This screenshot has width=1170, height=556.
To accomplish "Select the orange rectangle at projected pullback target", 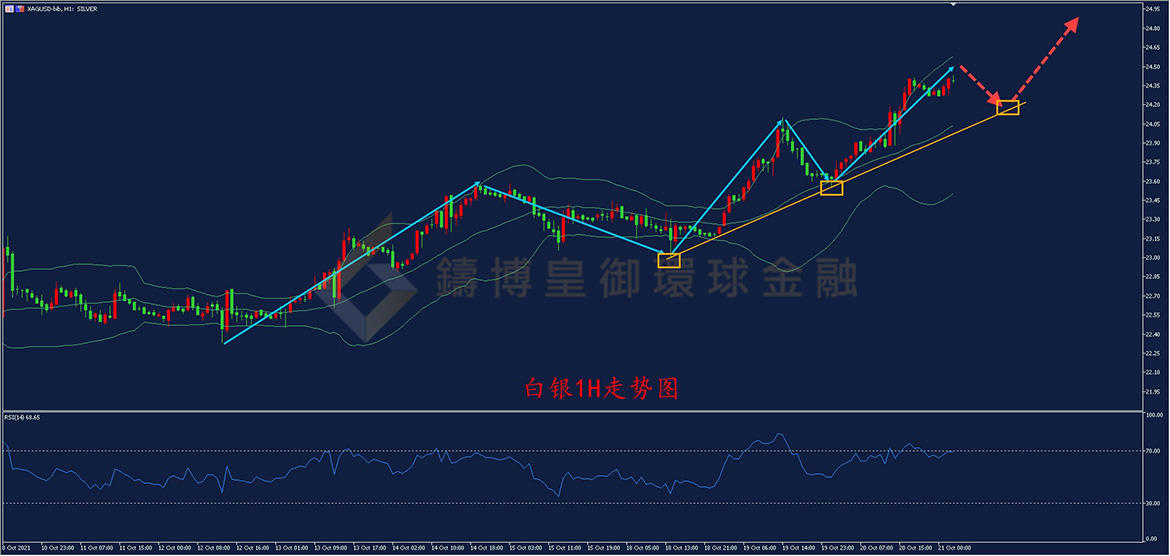I will [x=1008, y=107].
